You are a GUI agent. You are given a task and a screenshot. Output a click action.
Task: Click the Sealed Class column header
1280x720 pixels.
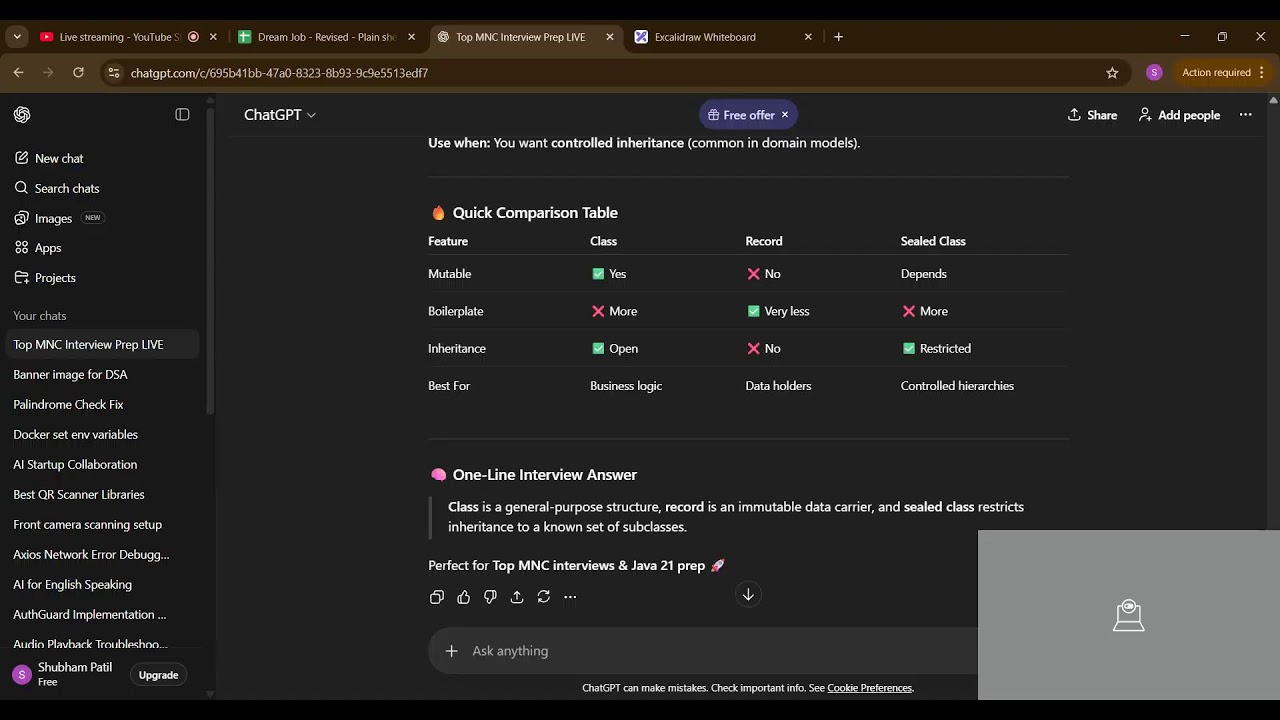click(933, 241)
